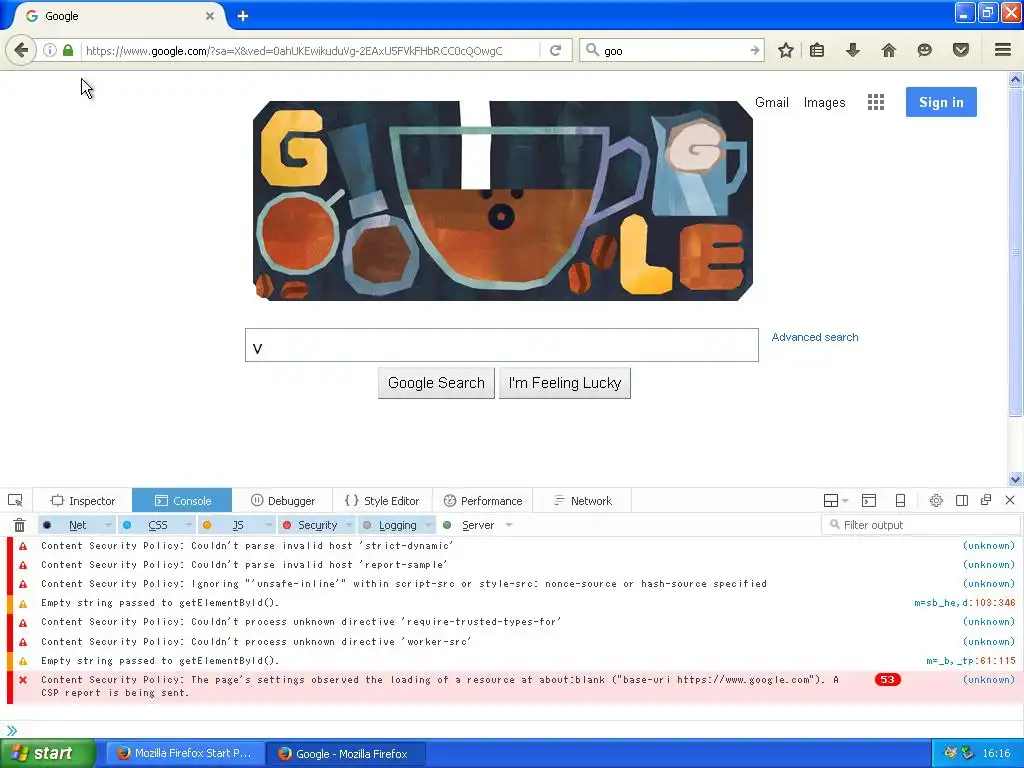Close the developer tools panel
The image size is (1024, 768).
1010,500
